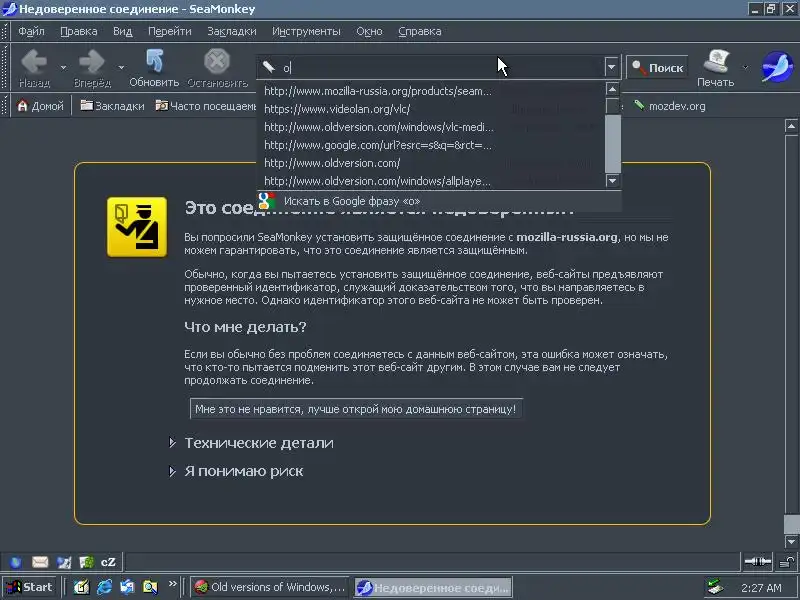The width and height of the screenshot is (800, 600).
Task: Open Navigator component from status bar globe
Action: coord(16,562)
